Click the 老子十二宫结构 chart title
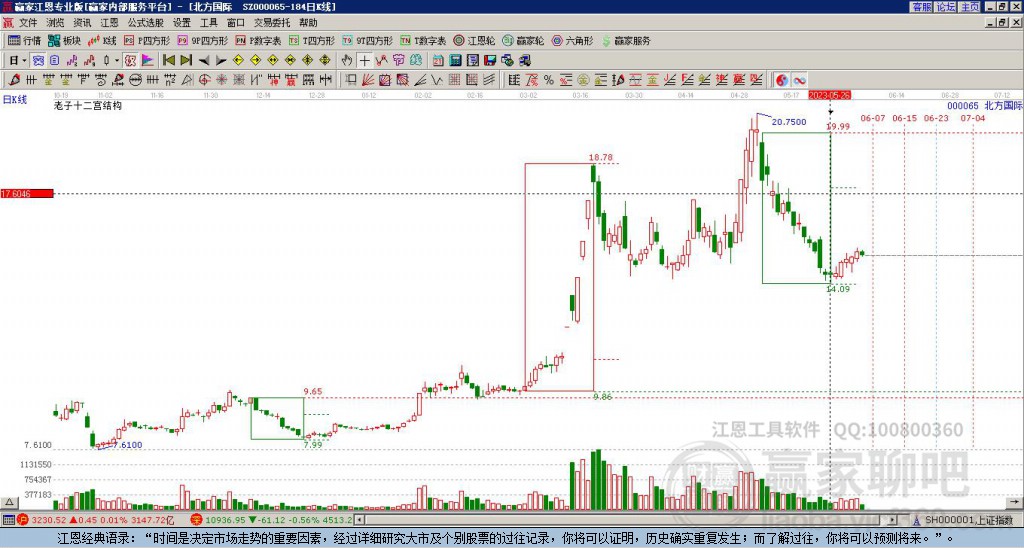 [88, 105]
